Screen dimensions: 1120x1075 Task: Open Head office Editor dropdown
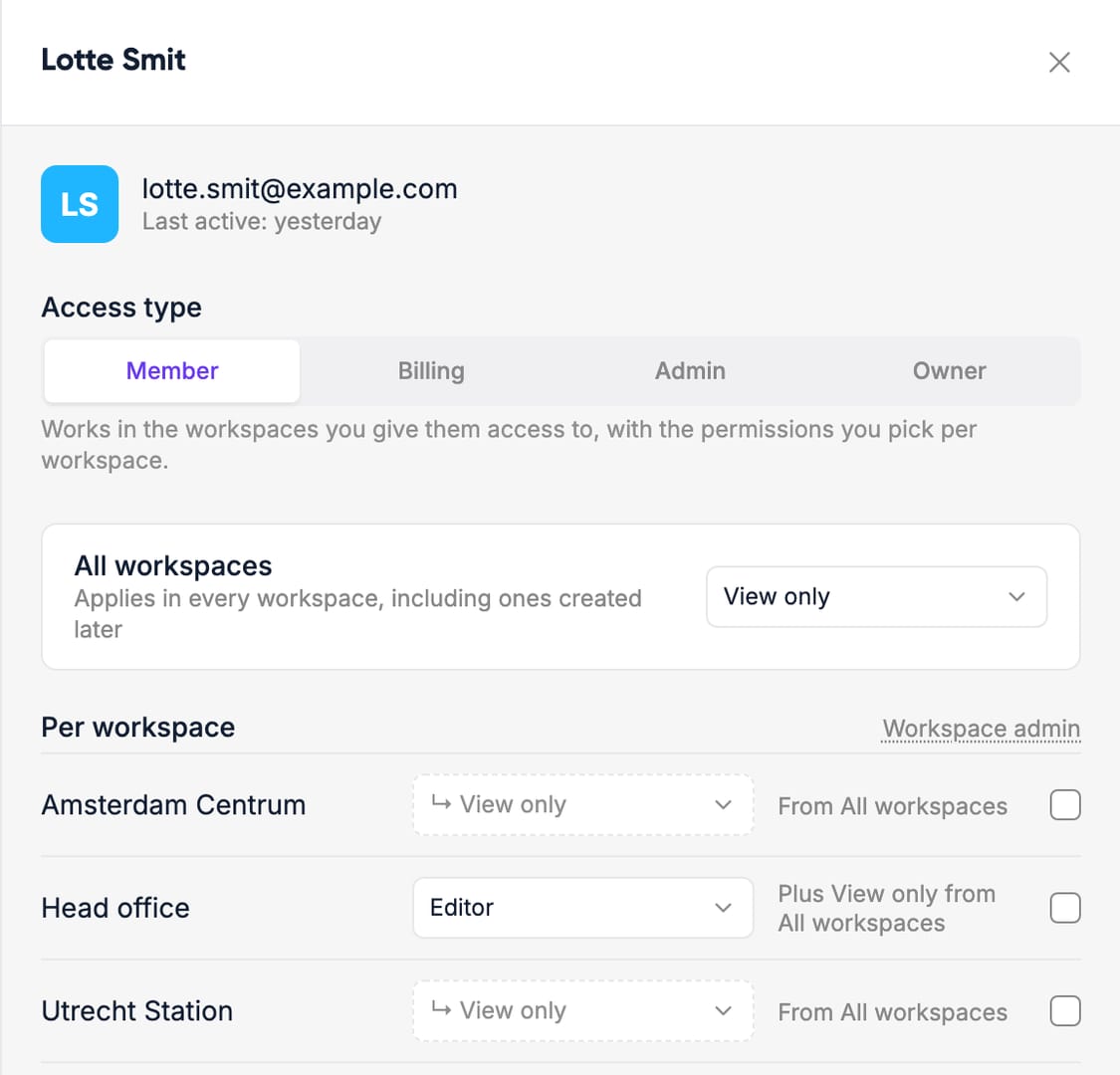[x=582, y=908]
